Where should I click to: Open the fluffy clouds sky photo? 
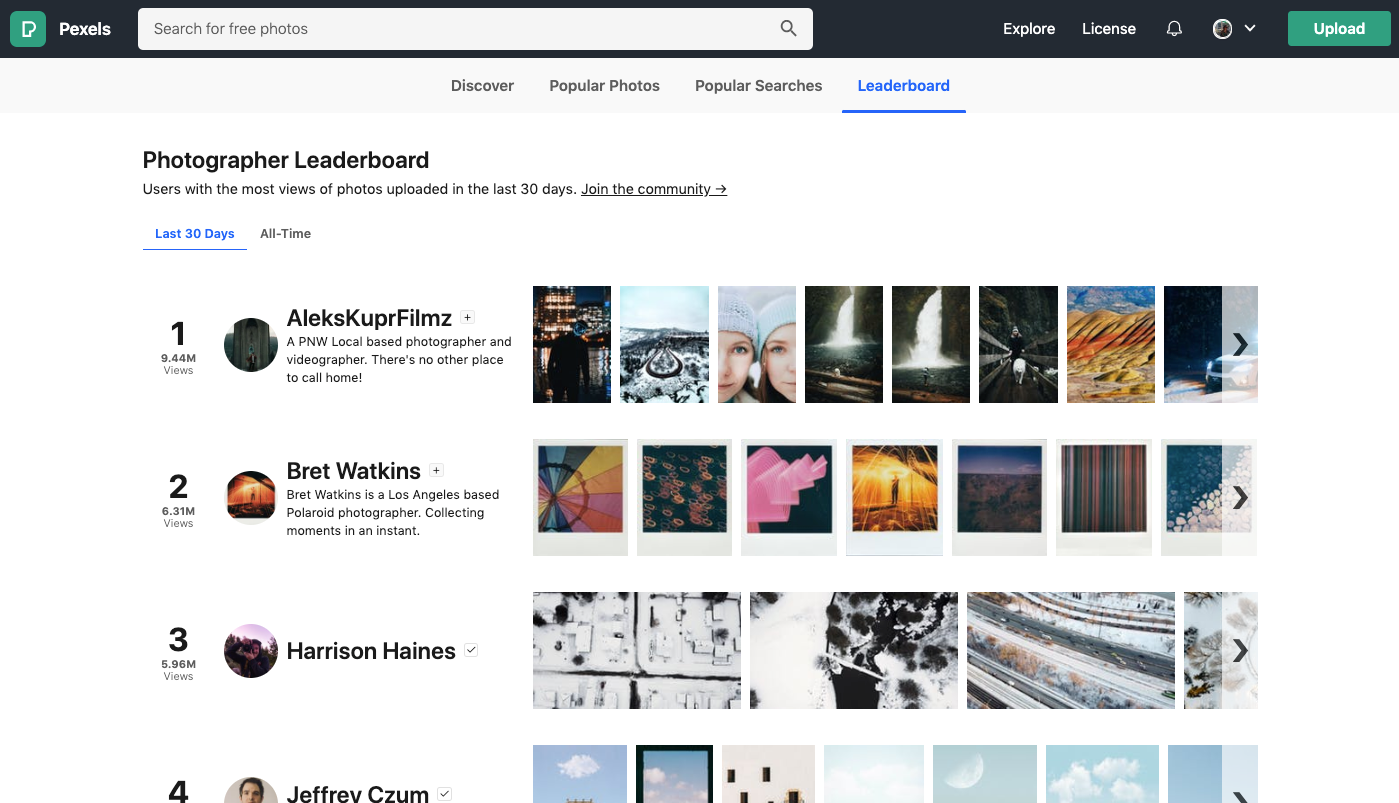tap(1102, 774)
